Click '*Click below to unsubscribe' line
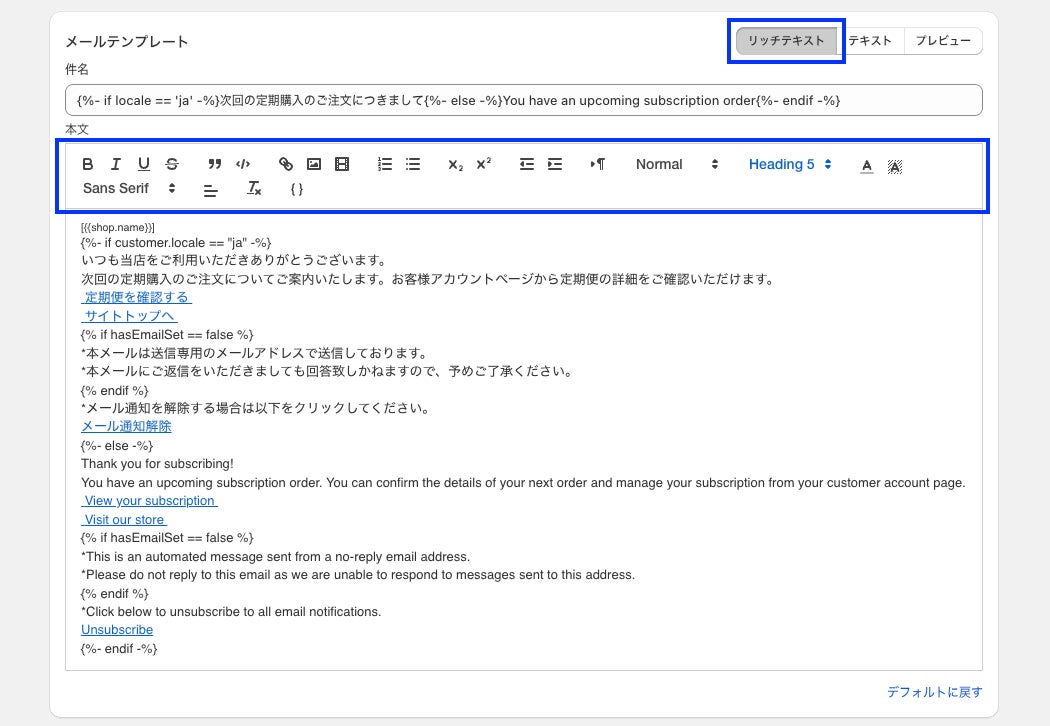This screenshot has width=1050, height=726. (231, 611)
